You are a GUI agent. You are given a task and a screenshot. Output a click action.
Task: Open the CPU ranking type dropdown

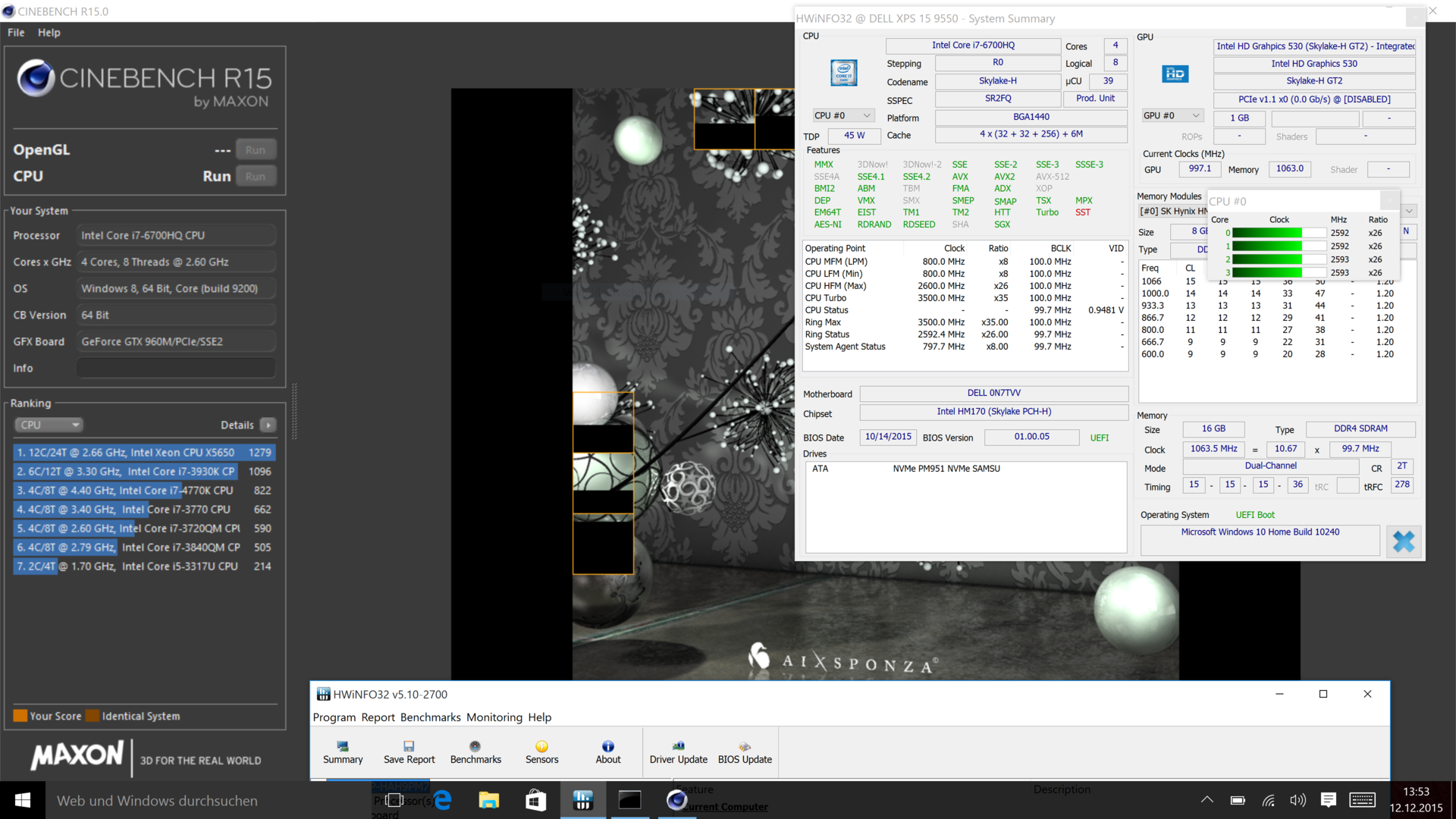click(x=49, y=425)
